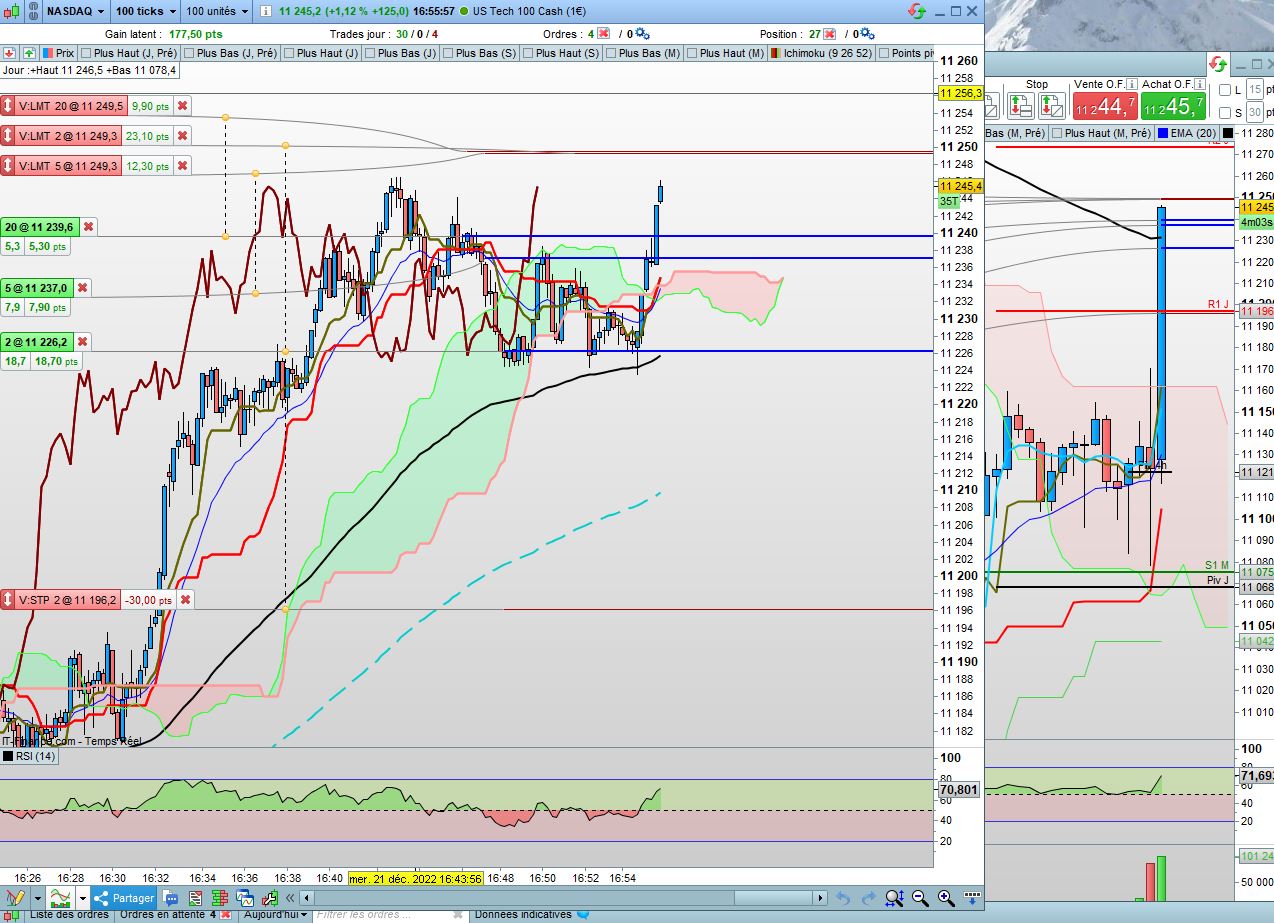The width and height of the screenshot is (1274, 923).
Task: Open order settings gear next to Ordres
Action: click(x=642, y=34)
